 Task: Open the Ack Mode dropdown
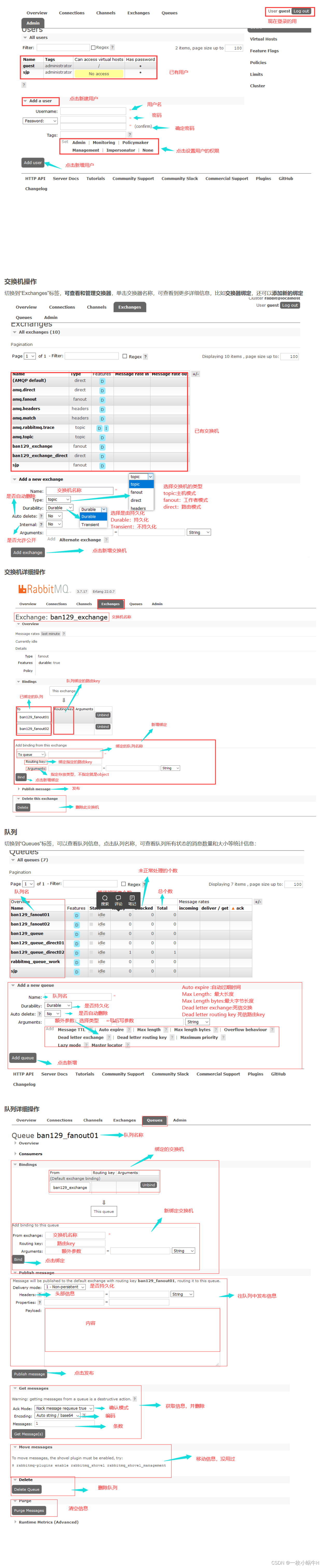point(64,1409)
